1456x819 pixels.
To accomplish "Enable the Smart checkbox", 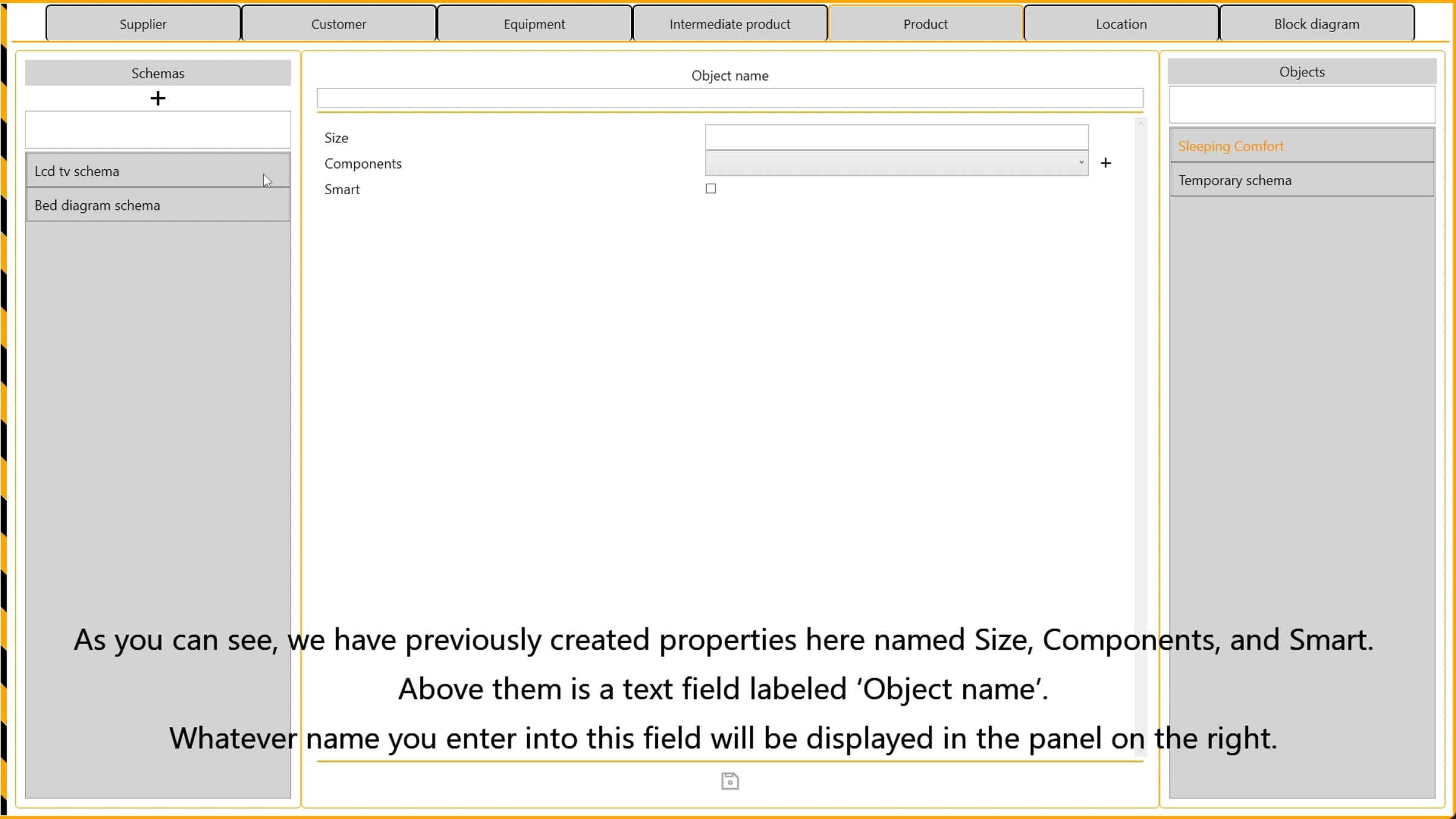I will [x=710, y=189].
